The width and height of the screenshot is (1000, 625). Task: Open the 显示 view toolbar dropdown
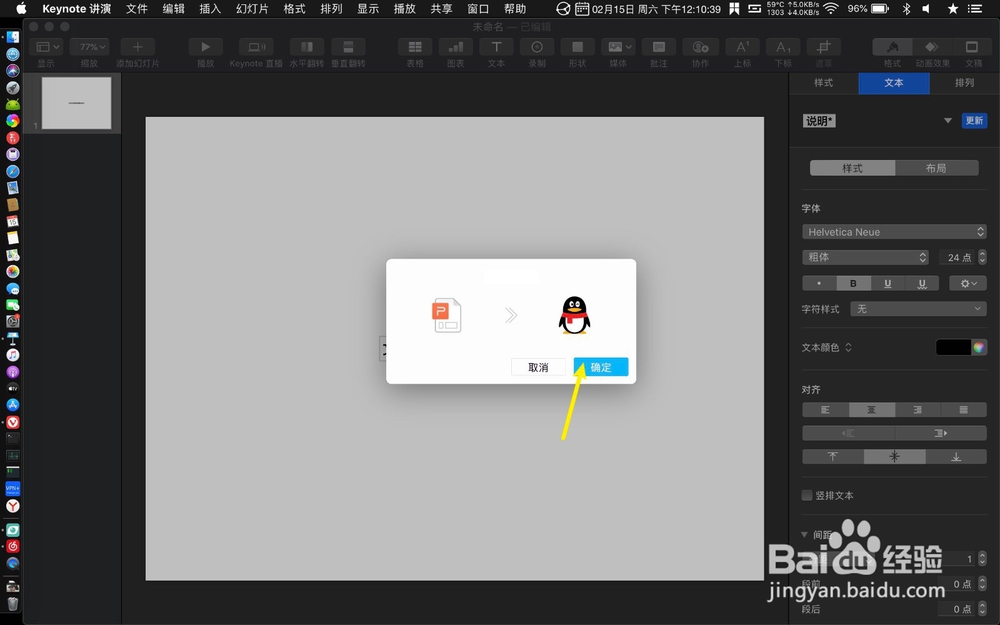47,47
